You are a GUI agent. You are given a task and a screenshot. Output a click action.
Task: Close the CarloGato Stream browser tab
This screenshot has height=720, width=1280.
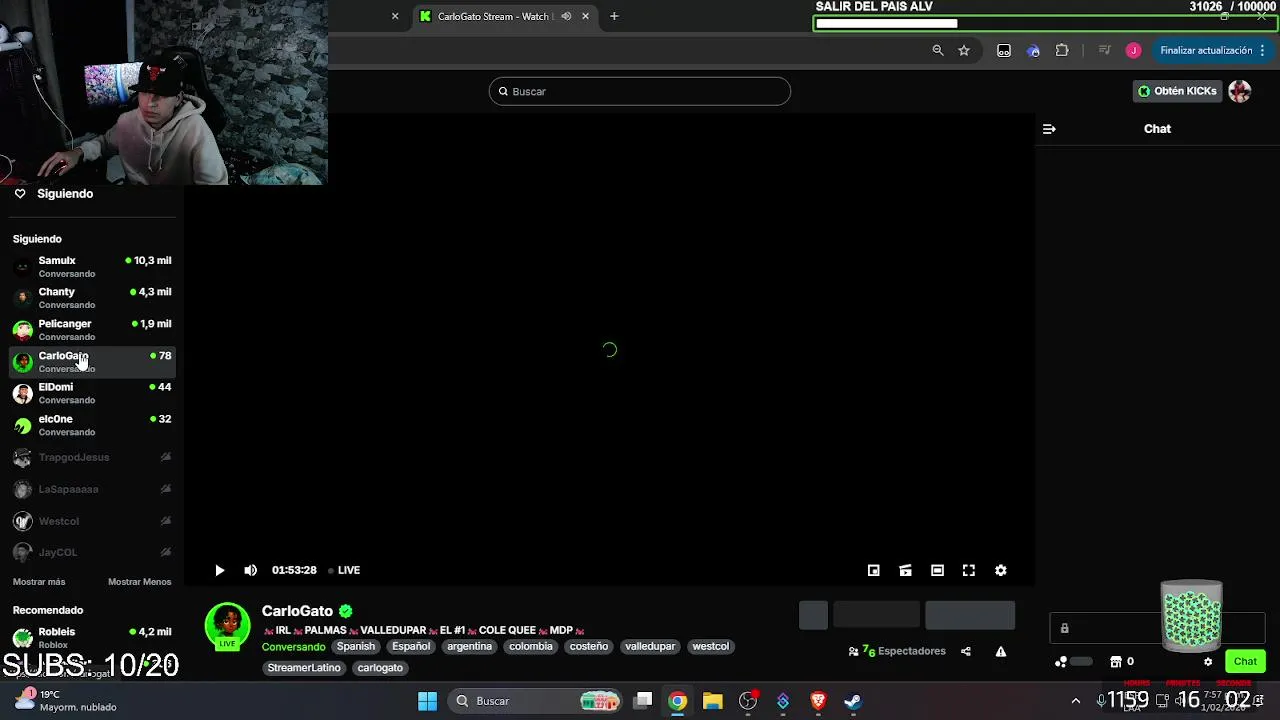point(585,16)
